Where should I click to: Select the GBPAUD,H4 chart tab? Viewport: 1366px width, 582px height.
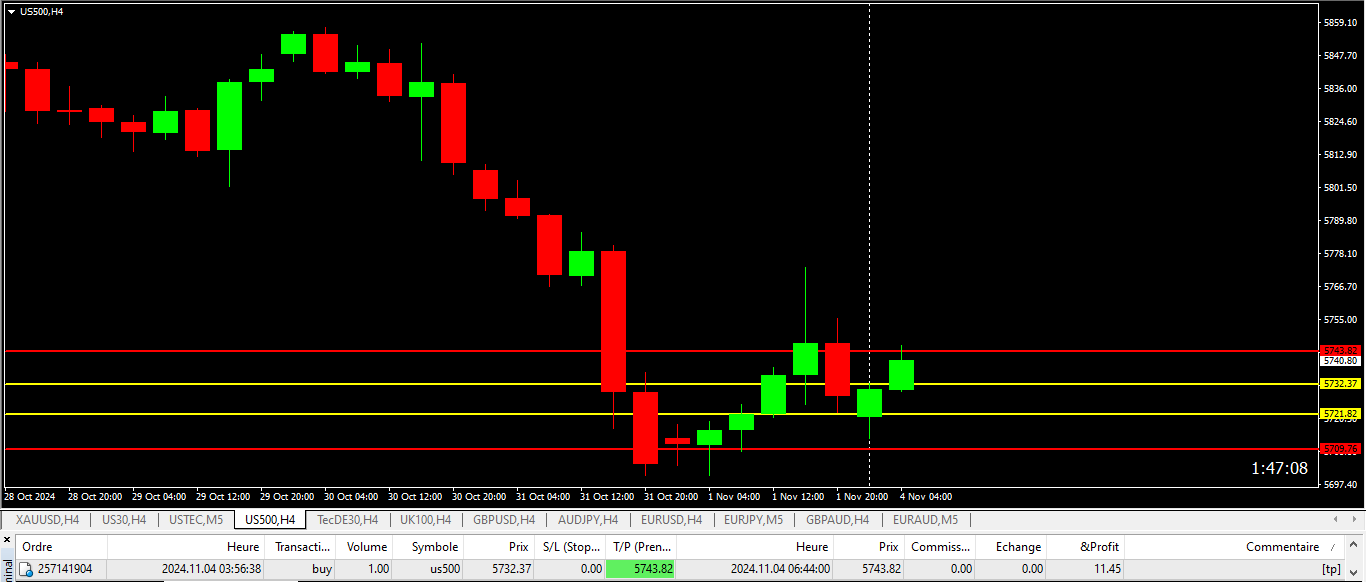(x=839, y=520)
